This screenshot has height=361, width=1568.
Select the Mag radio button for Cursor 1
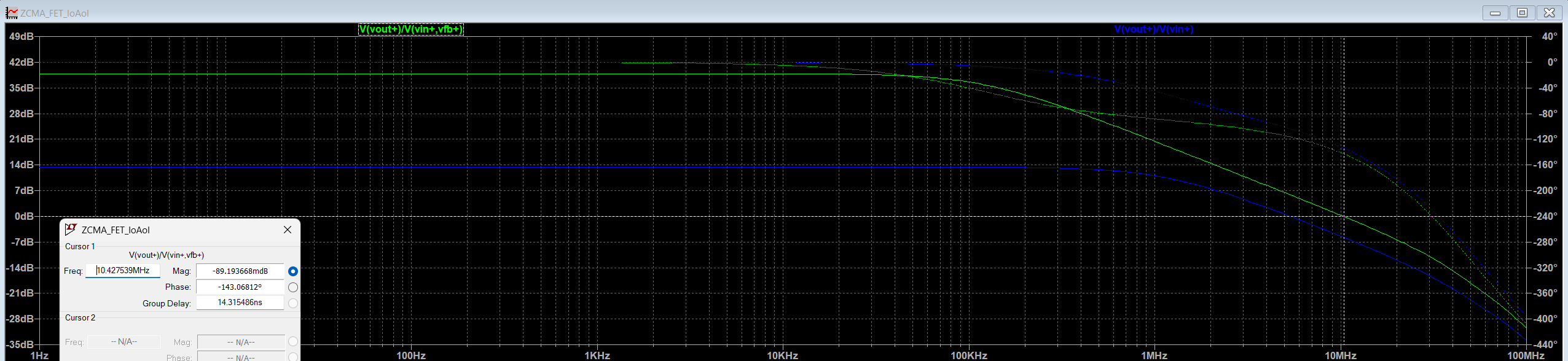[293, 271]
